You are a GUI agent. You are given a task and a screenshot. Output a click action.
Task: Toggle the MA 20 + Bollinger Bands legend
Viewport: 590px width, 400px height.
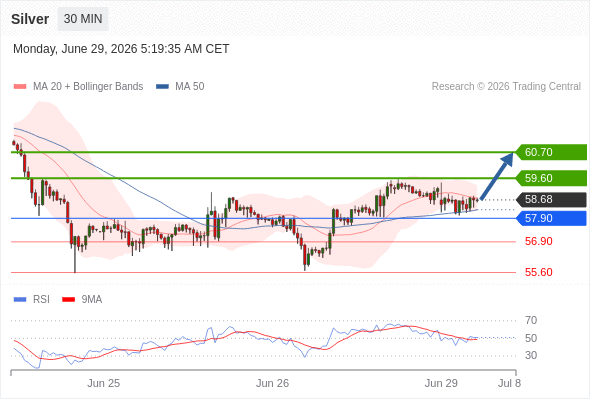coord(78,87)
